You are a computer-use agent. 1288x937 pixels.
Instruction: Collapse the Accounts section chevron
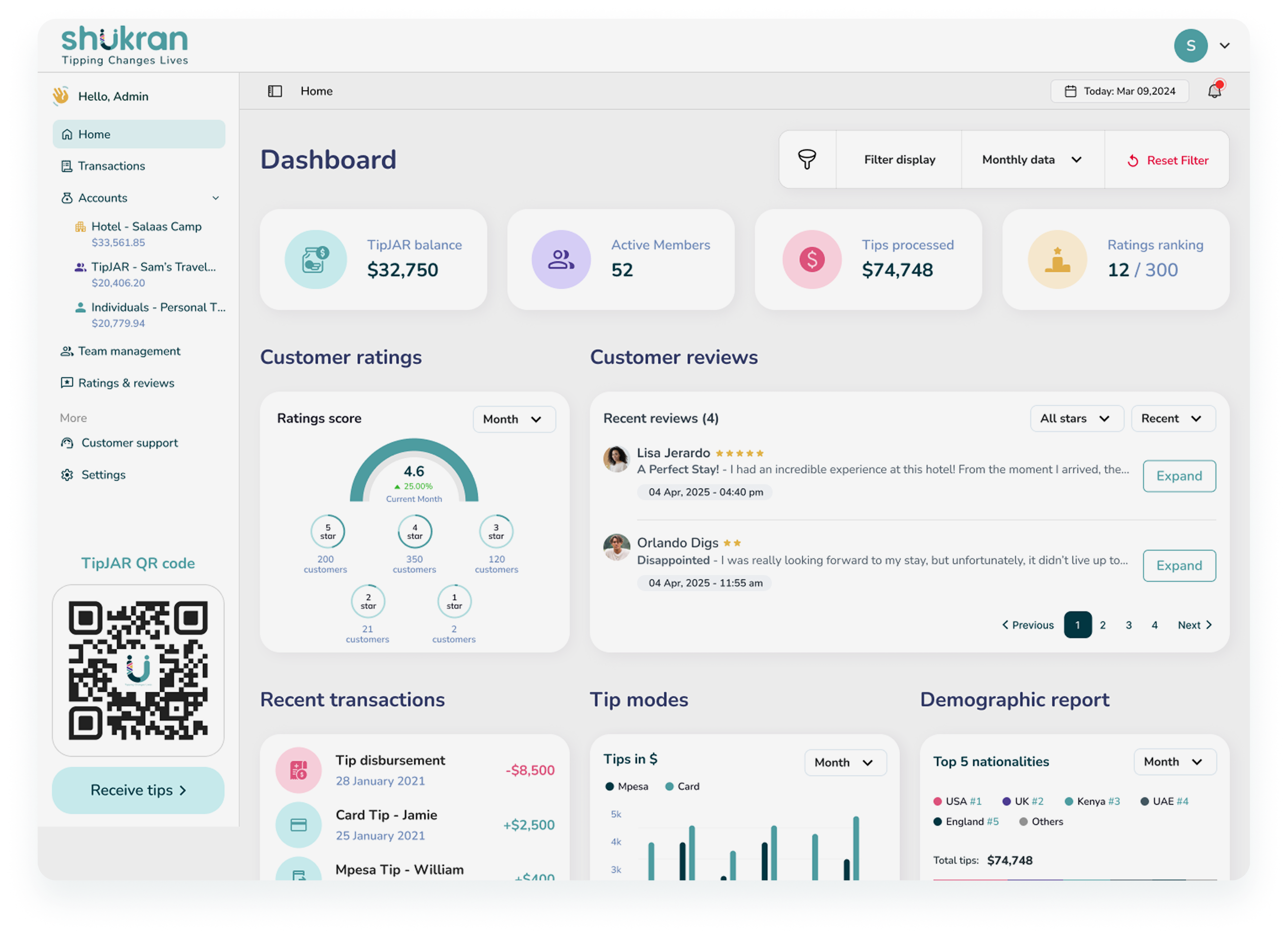(216, 198)
